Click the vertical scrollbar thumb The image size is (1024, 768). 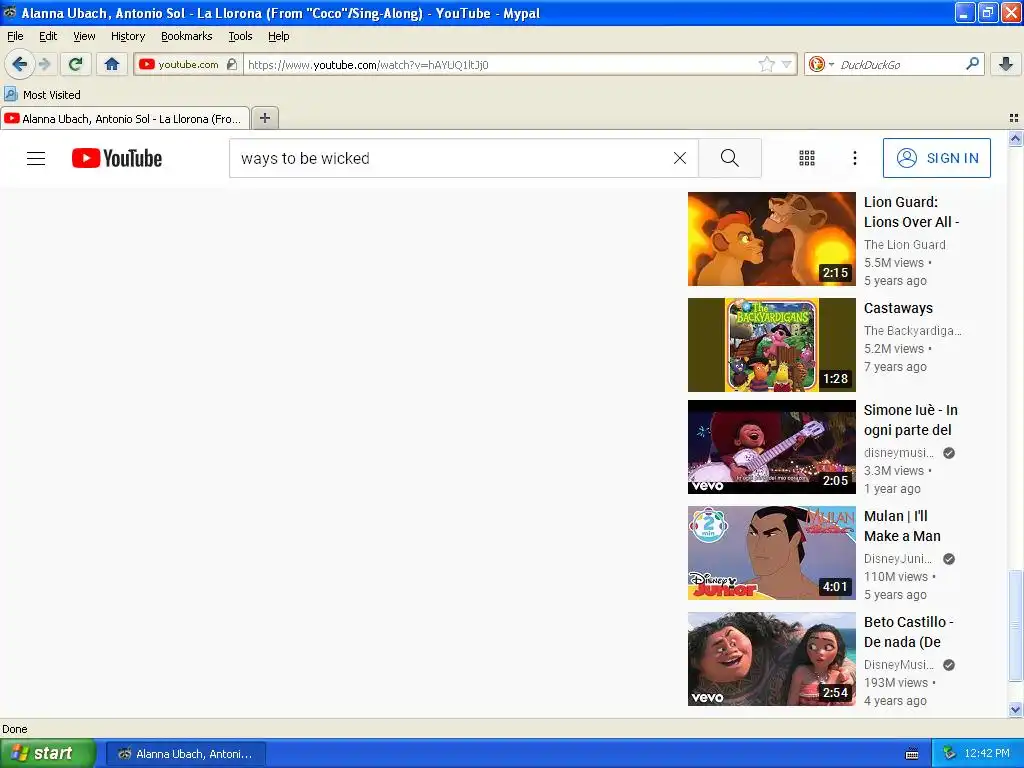point(1015,625)
